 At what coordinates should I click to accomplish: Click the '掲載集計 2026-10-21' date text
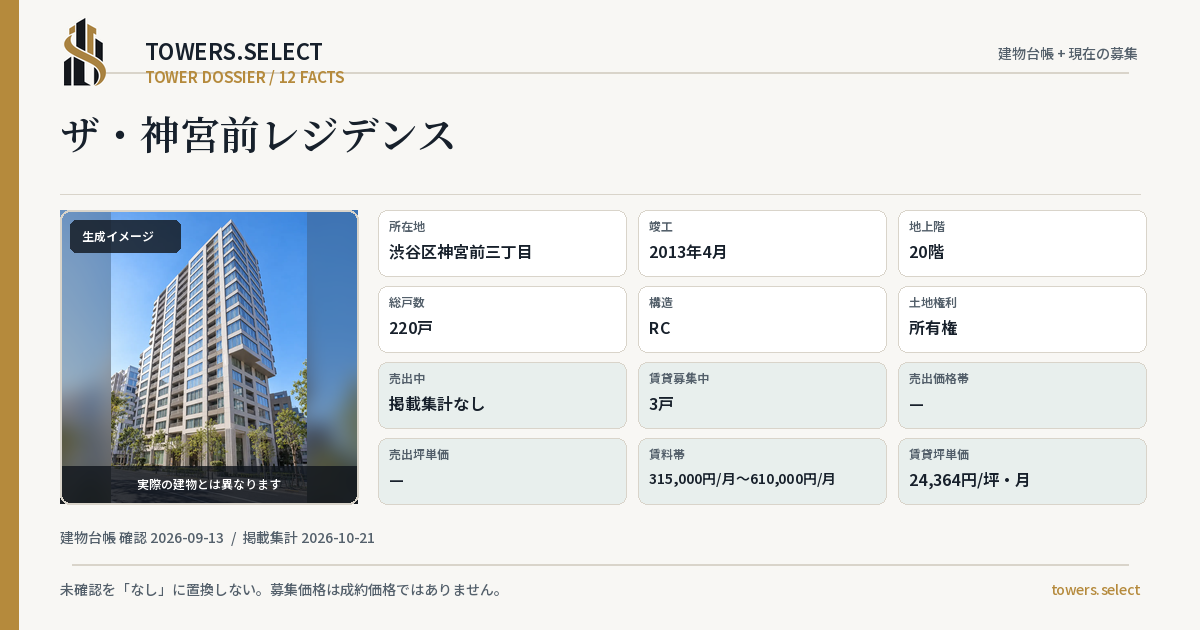(308, 538)
